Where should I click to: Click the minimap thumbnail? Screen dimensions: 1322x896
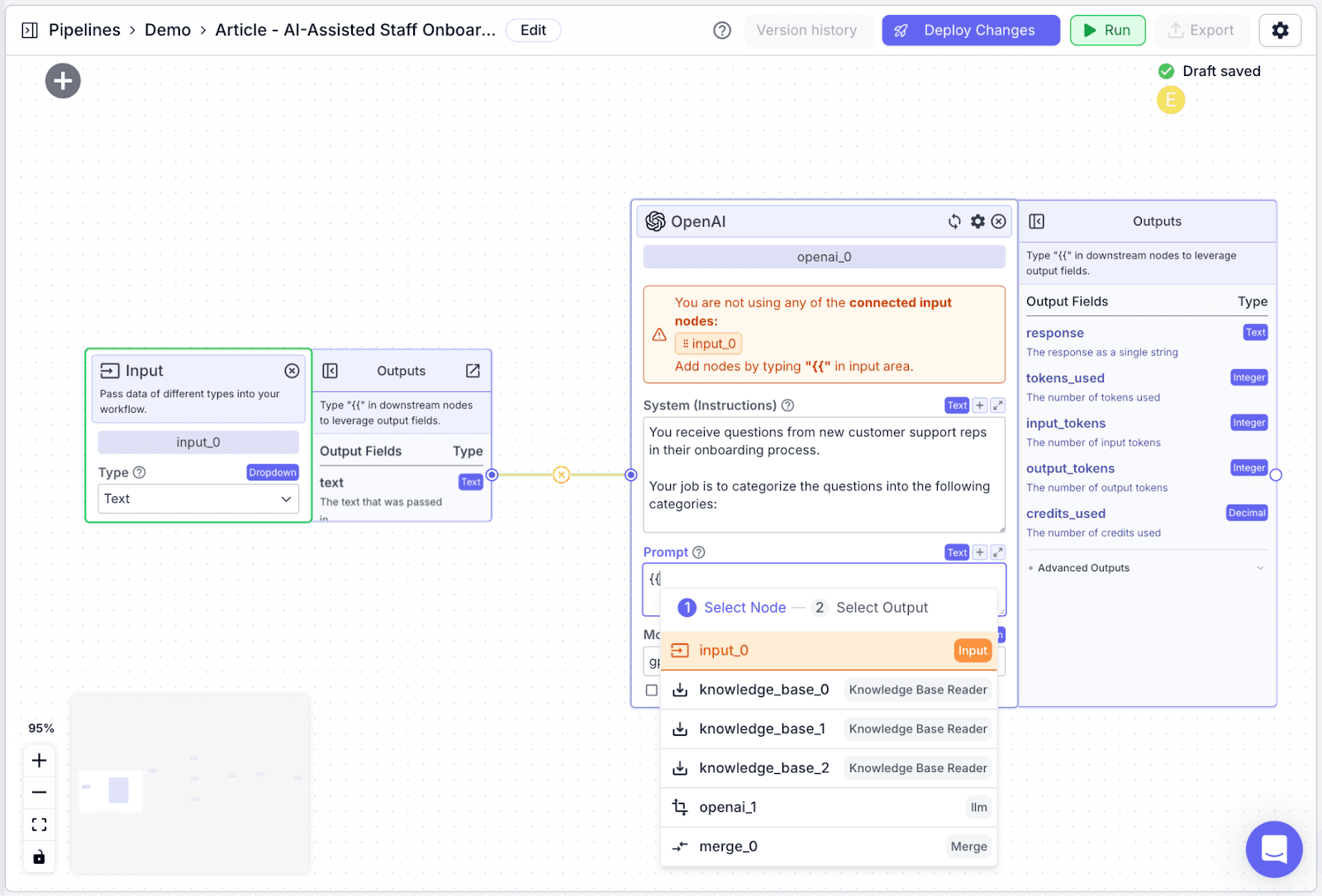coord(190,784)
